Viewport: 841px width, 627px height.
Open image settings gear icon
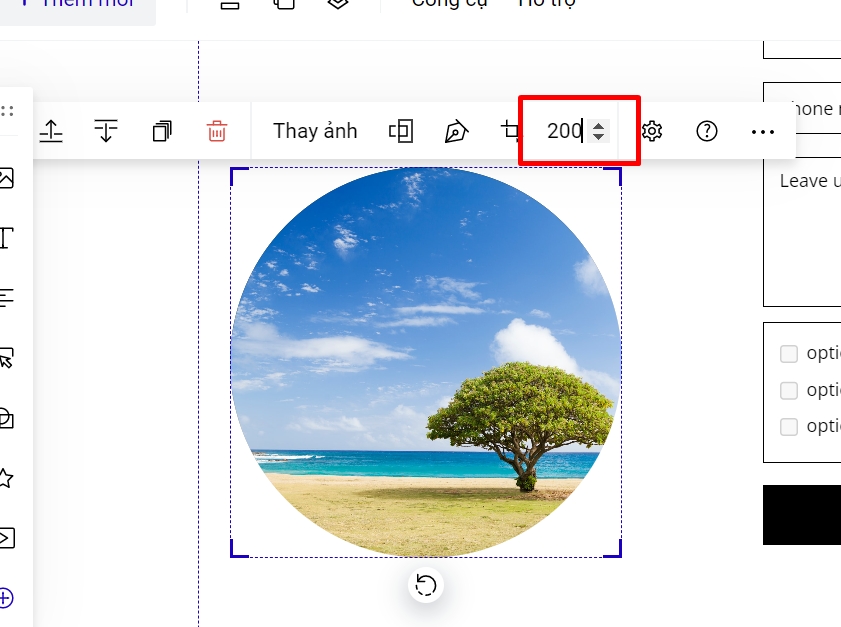point(652,131)
